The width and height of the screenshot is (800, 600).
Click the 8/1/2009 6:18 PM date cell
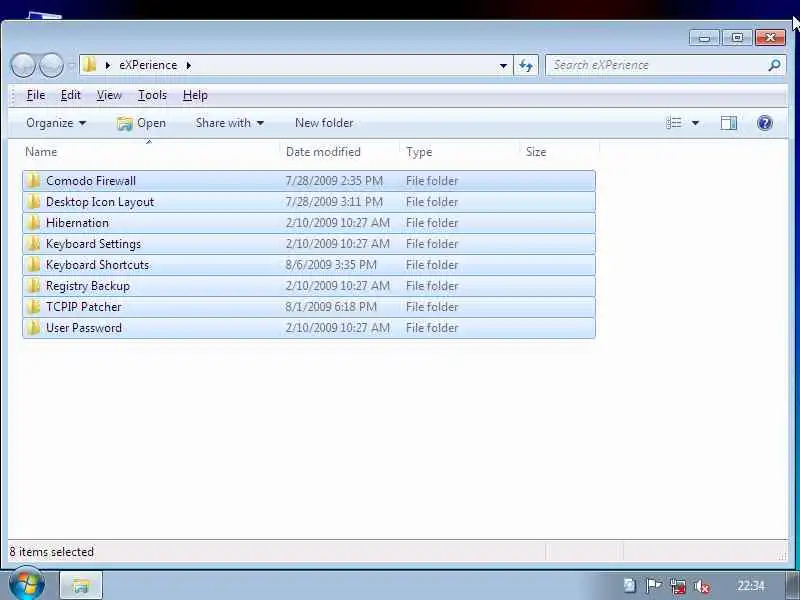(331, 307)
